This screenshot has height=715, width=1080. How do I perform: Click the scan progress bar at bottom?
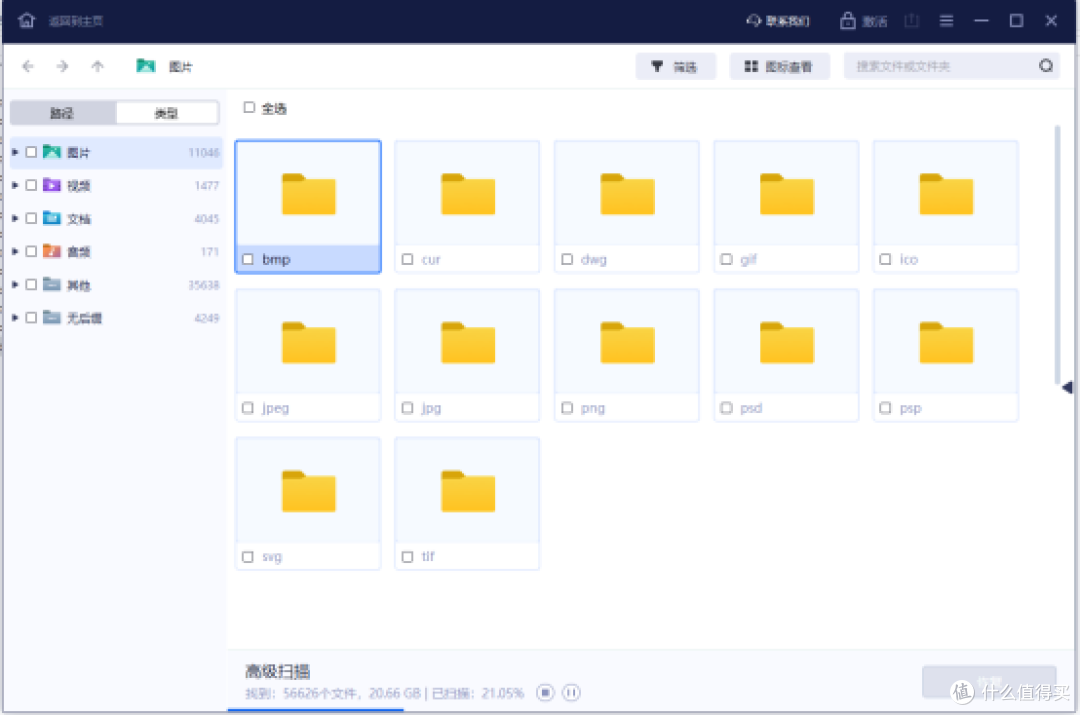point(315,709)
